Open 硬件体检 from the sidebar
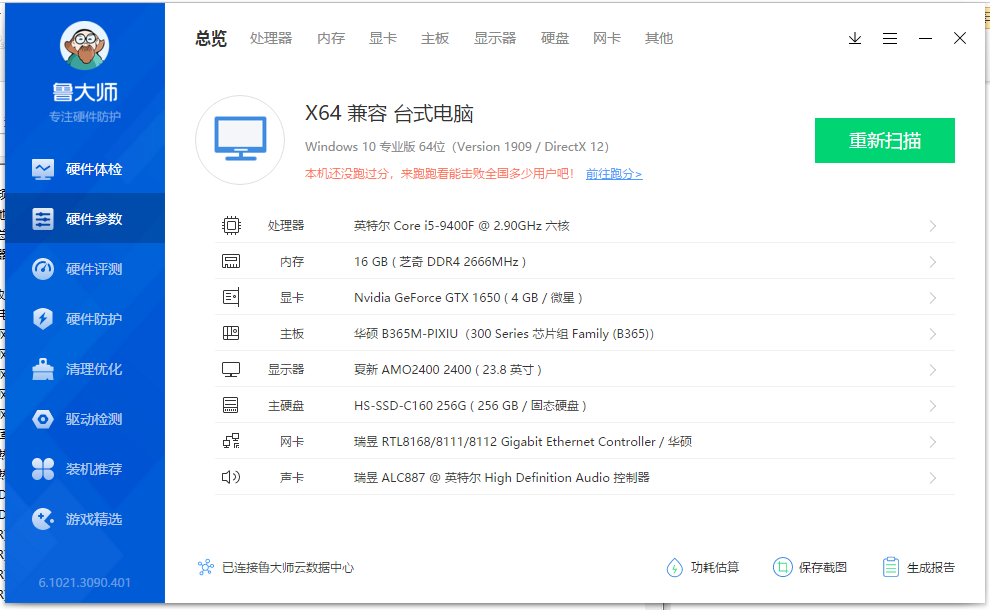The height and width of the screenshot is (610, 990). 82,169
